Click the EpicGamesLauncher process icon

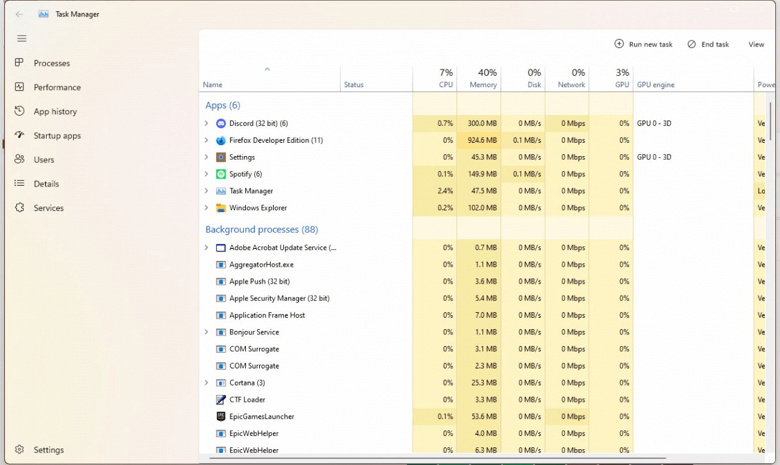(x=221, y=416)
